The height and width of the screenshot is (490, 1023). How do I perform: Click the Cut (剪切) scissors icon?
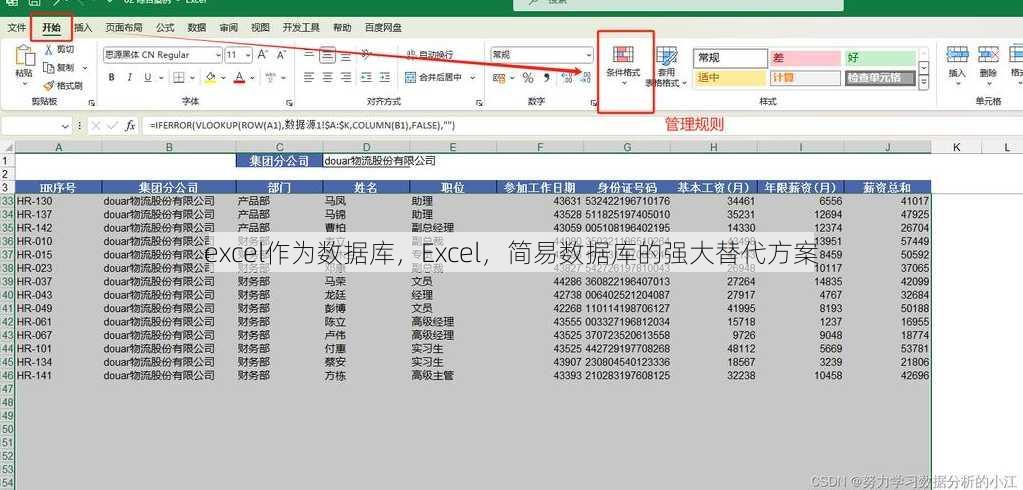(x=48, y=50)
